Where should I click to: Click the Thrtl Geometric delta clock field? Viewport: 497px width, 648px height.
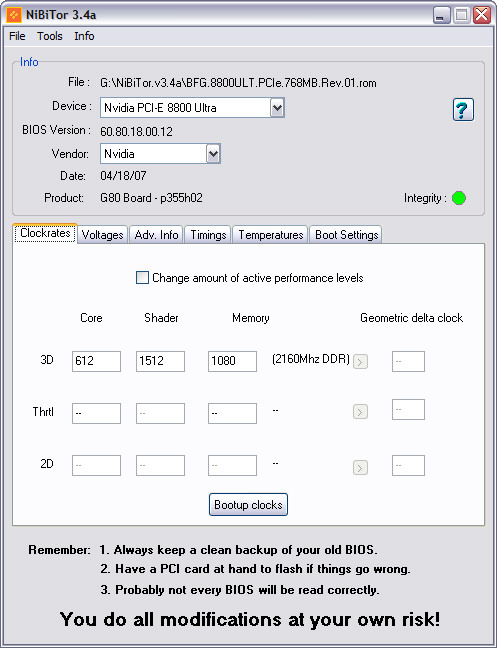pyautogui.click(x=408, y=410)
